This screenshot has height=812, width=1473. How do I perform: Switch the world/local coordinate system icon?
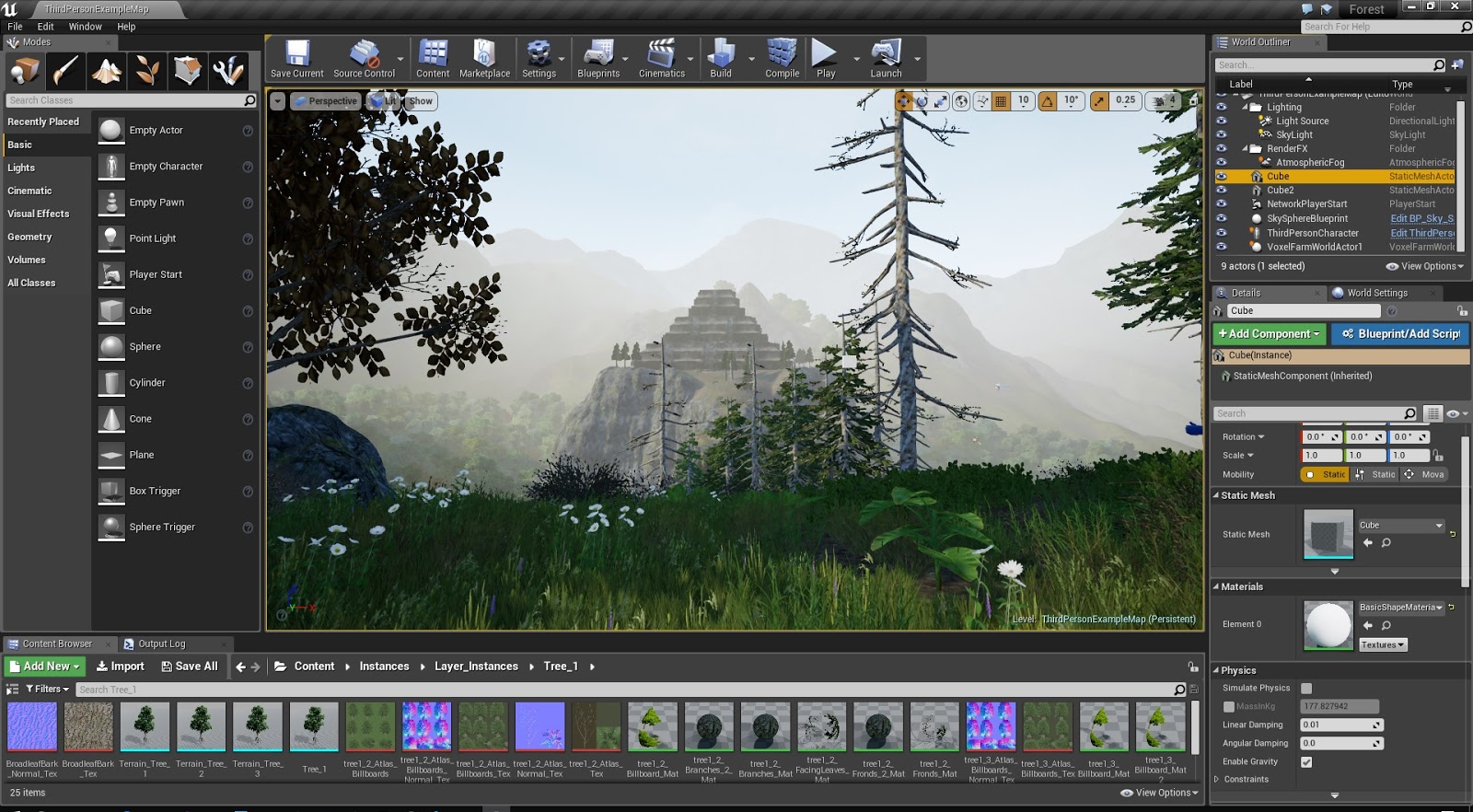[961, 101]
